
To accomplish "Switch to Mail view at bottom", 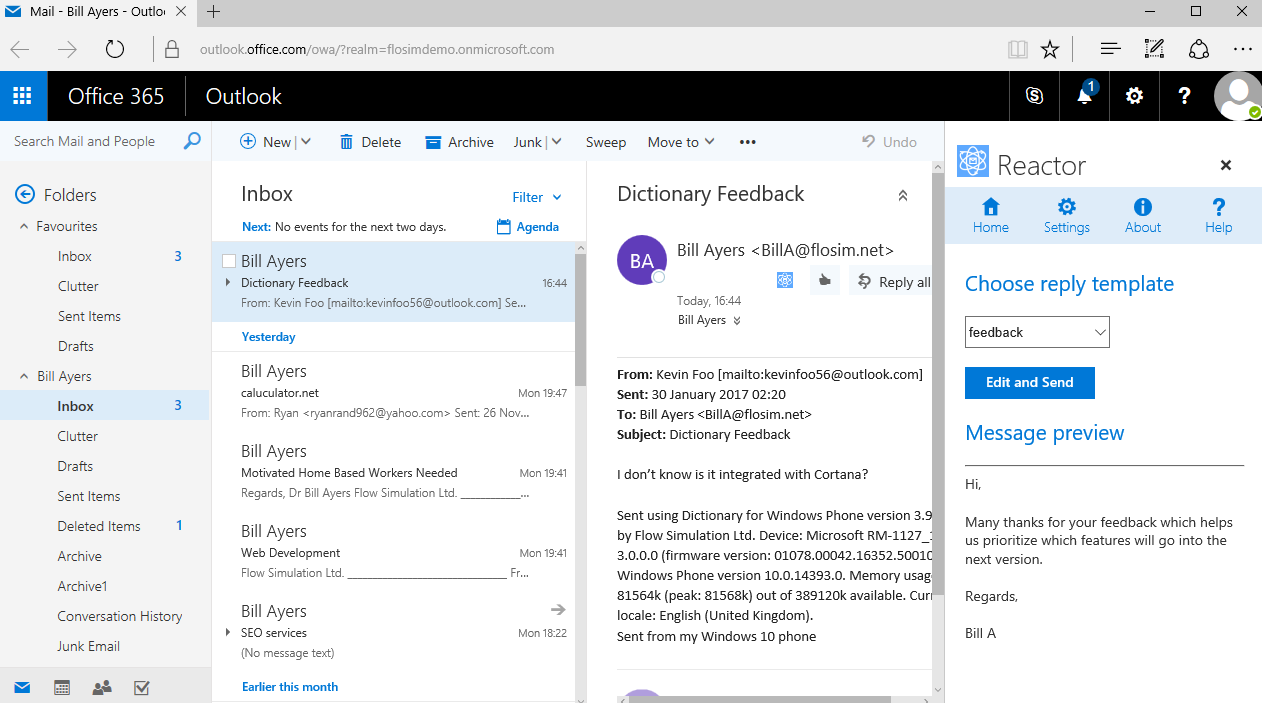I will (21, 687).
